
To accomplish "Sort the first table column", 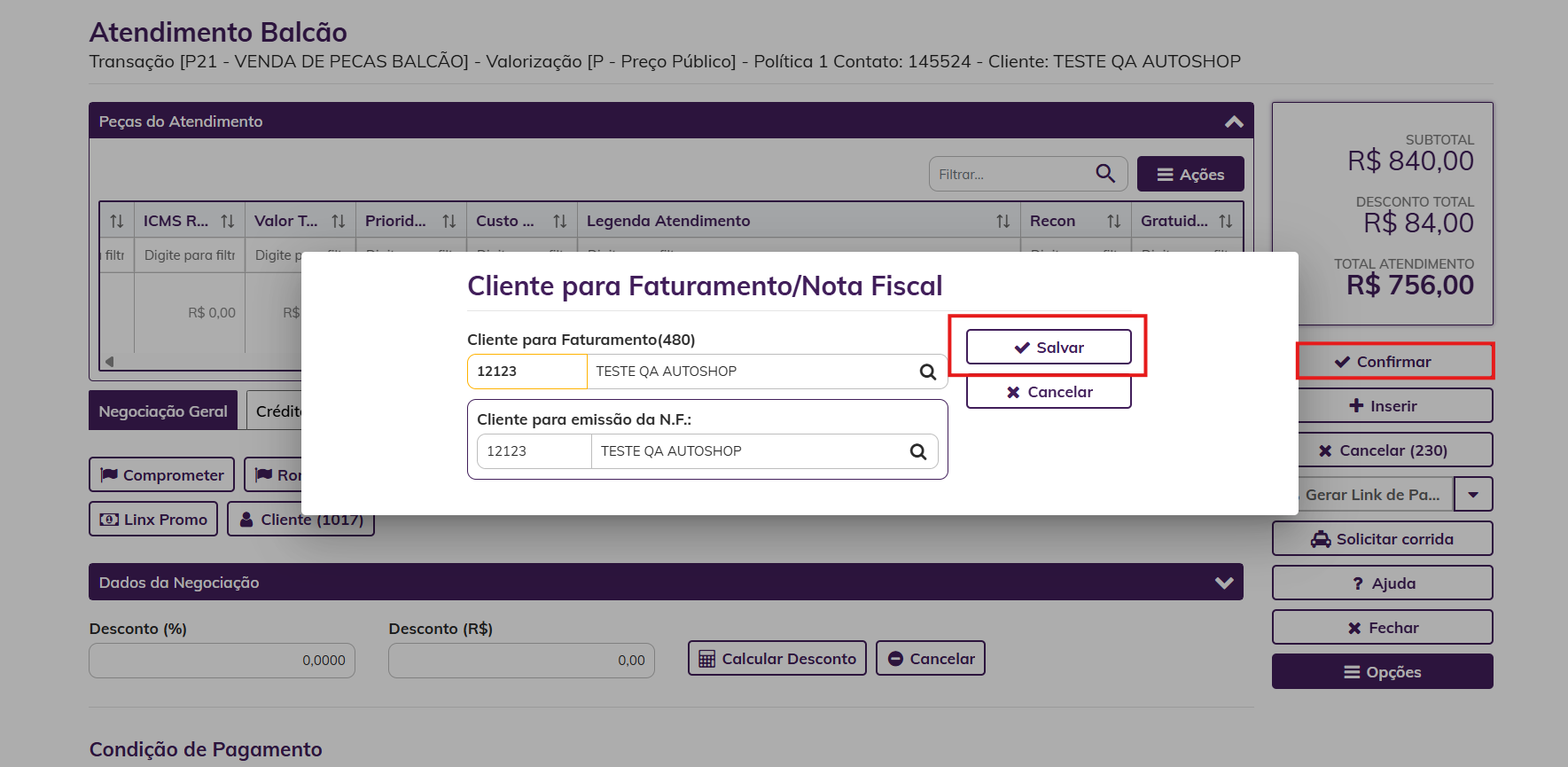I will 117,221.
